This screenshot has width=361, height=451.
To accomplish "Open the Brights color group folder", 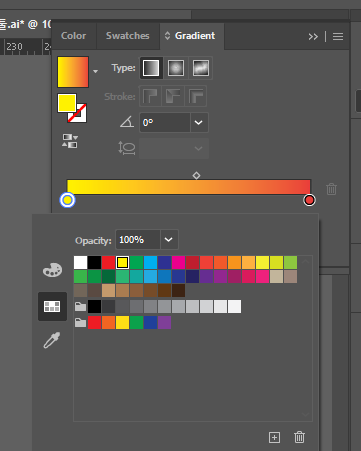I will (80, 322).
